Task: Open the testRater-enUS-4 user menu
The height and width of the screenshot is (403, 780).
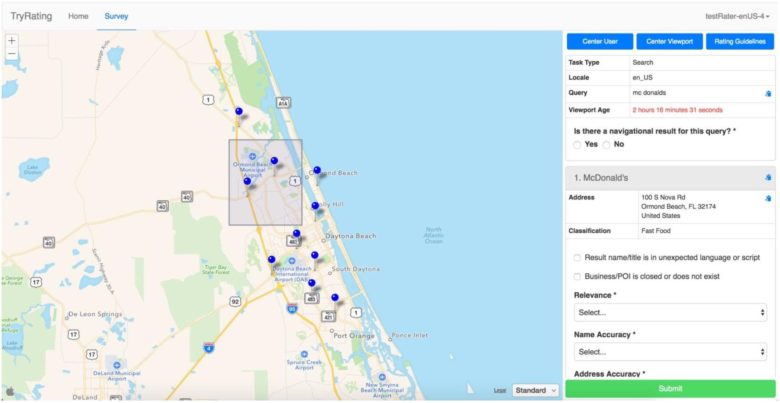Action: pyautogui.click(x=736, y=16)
